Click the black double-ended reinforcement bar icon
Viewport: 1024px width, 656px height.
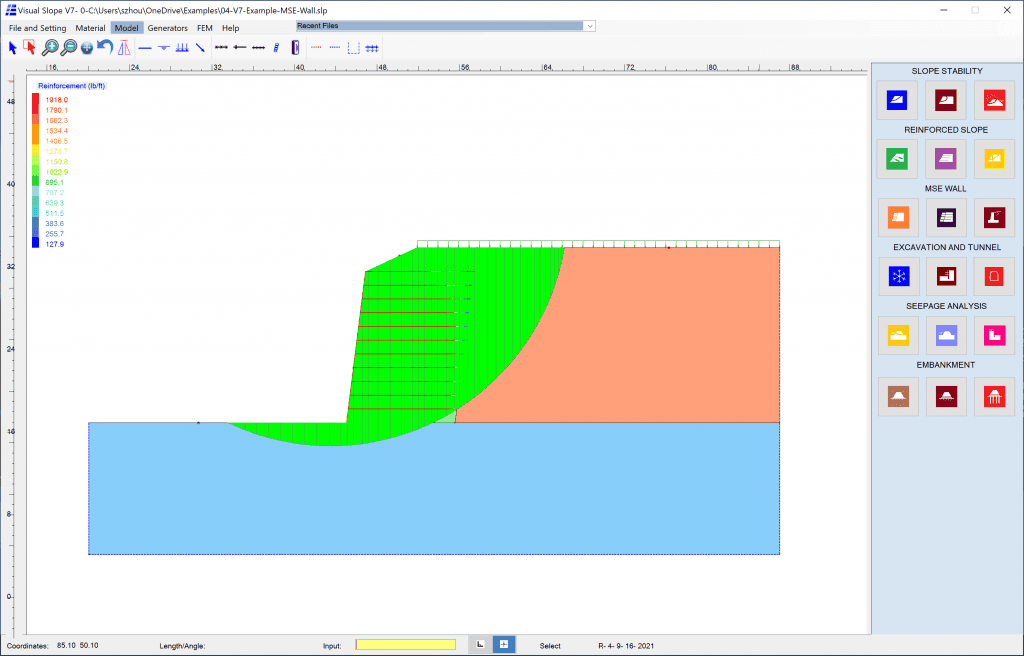point(221,48)
